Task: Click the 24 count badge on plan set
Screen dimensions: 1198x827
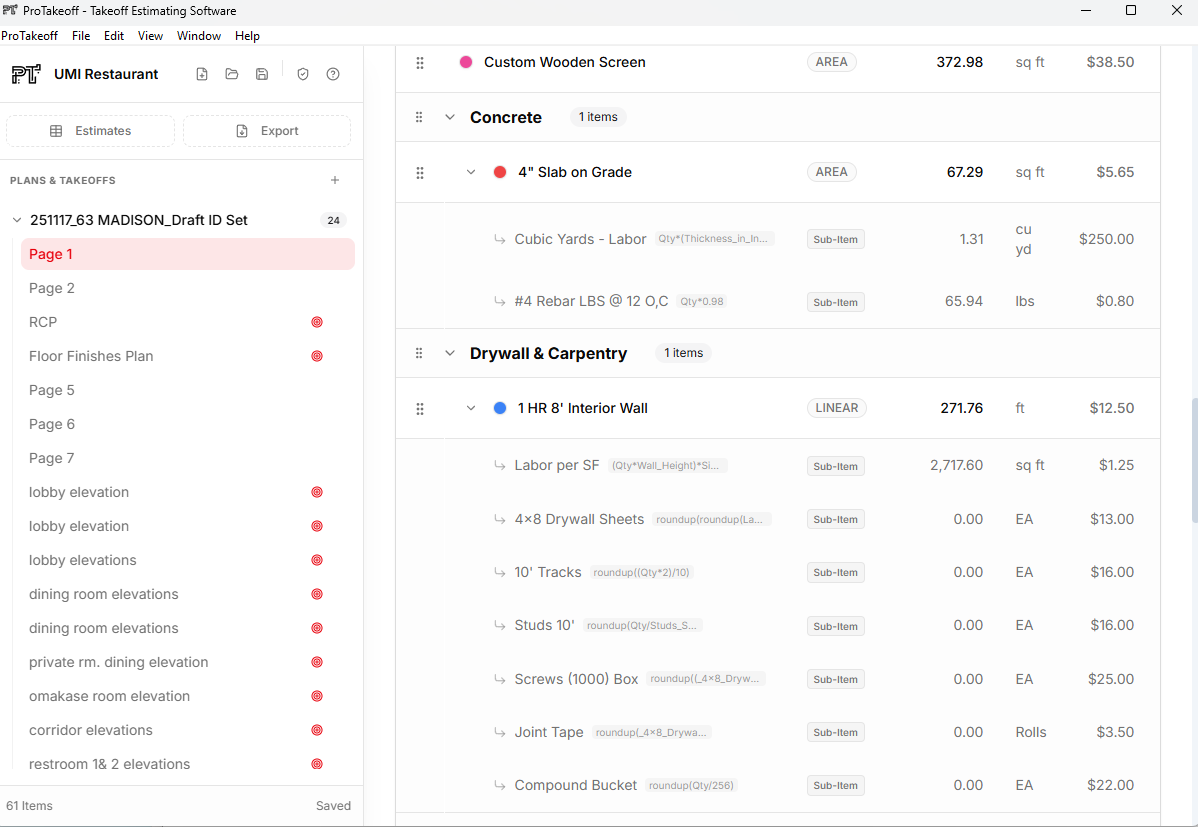Action: click(x=334, y=221)
